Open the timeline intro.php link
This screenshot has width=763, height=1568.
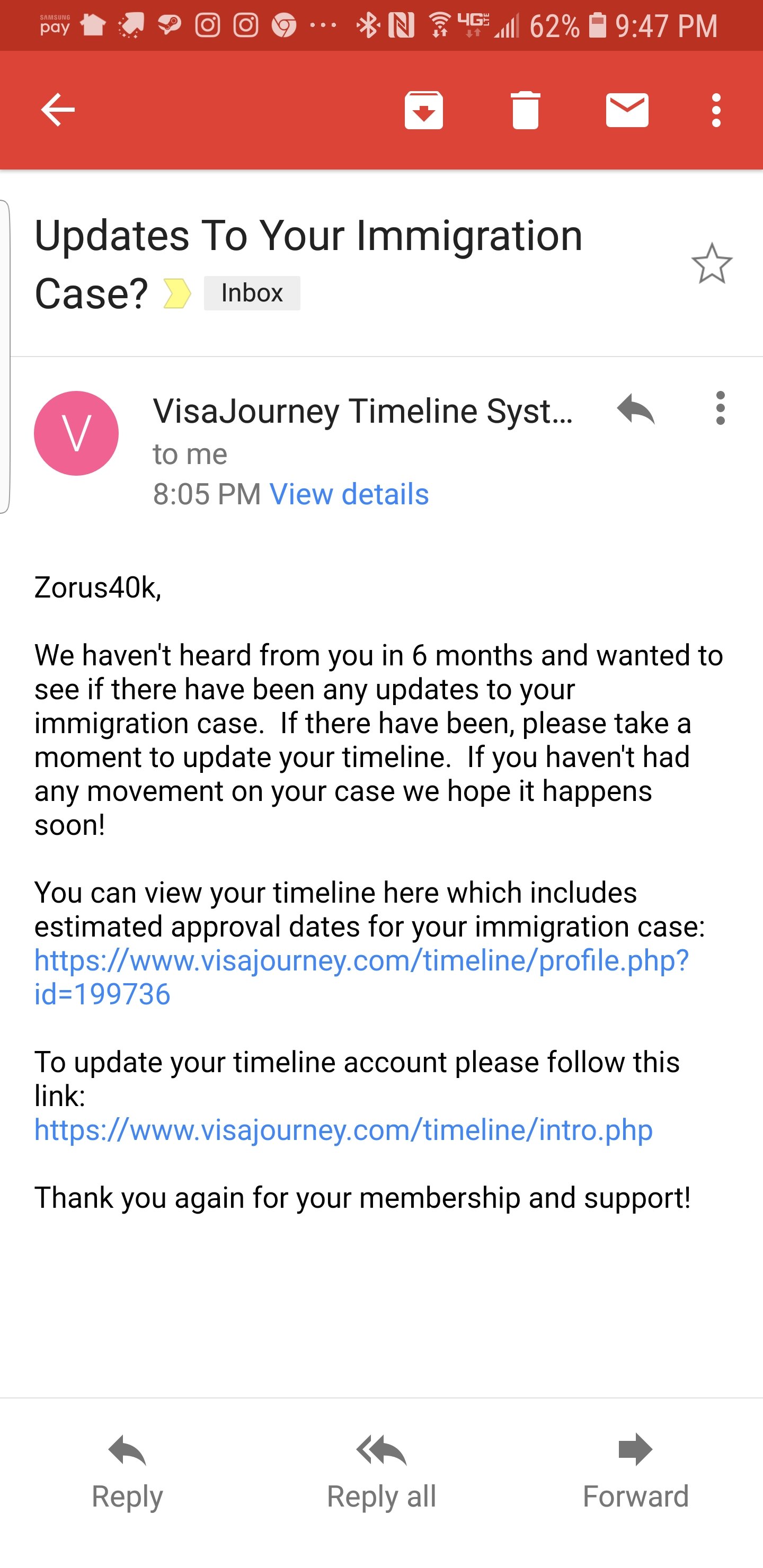pos(343,1130)
